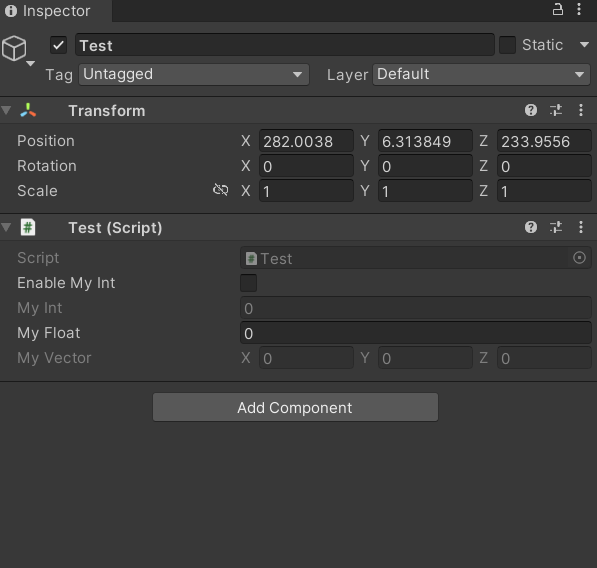The image size is (597, 568).
Task: Select the Inspector tab
Action: pos(56,11)
